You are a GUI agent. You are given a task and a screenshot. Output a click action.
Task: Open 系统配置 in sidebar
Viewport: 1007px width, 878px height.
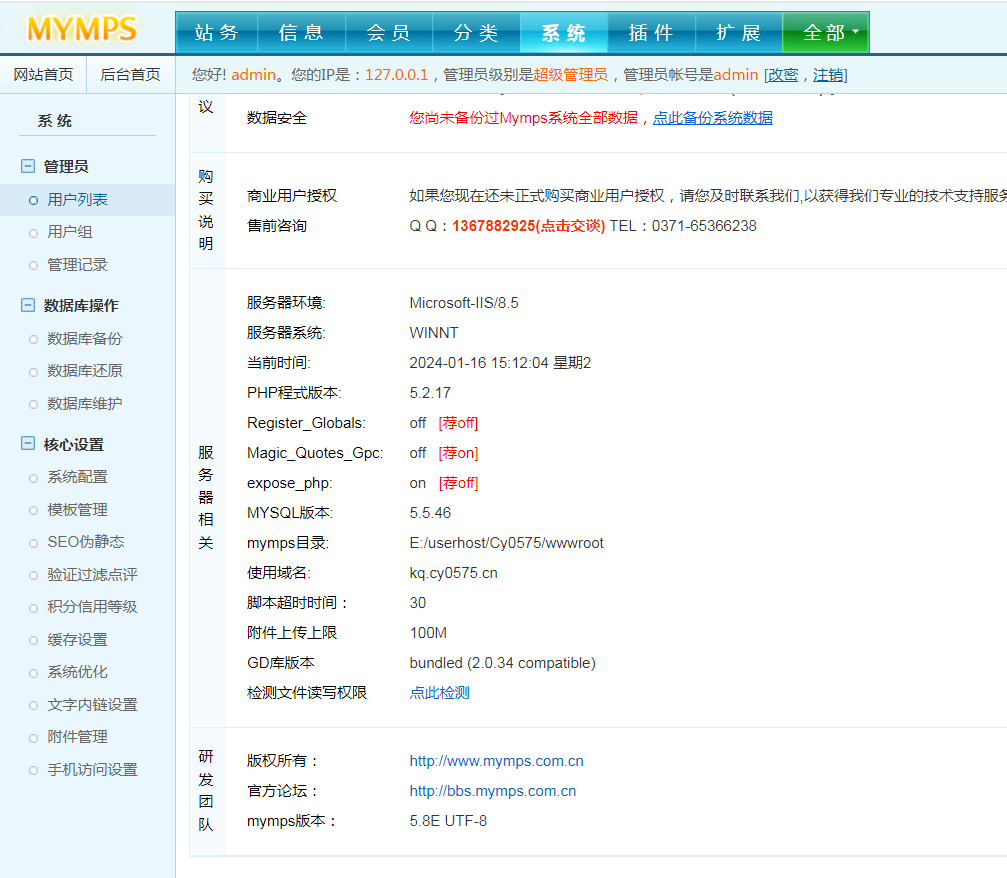point(78,477)
